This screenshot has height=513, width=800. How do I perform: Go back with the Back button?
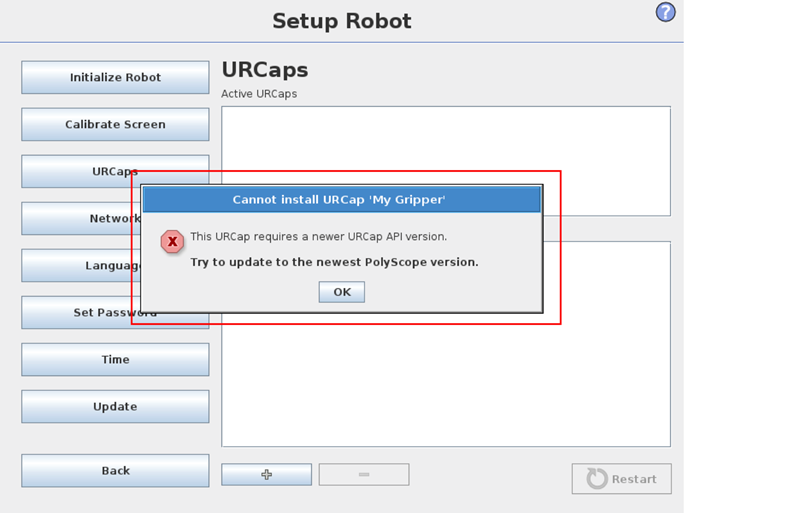[x=115, y=471]
